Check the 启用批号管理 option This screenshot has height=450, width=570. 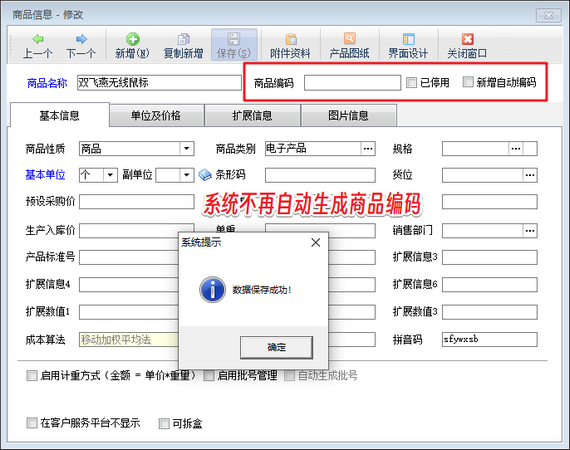[x=209, y=375]
